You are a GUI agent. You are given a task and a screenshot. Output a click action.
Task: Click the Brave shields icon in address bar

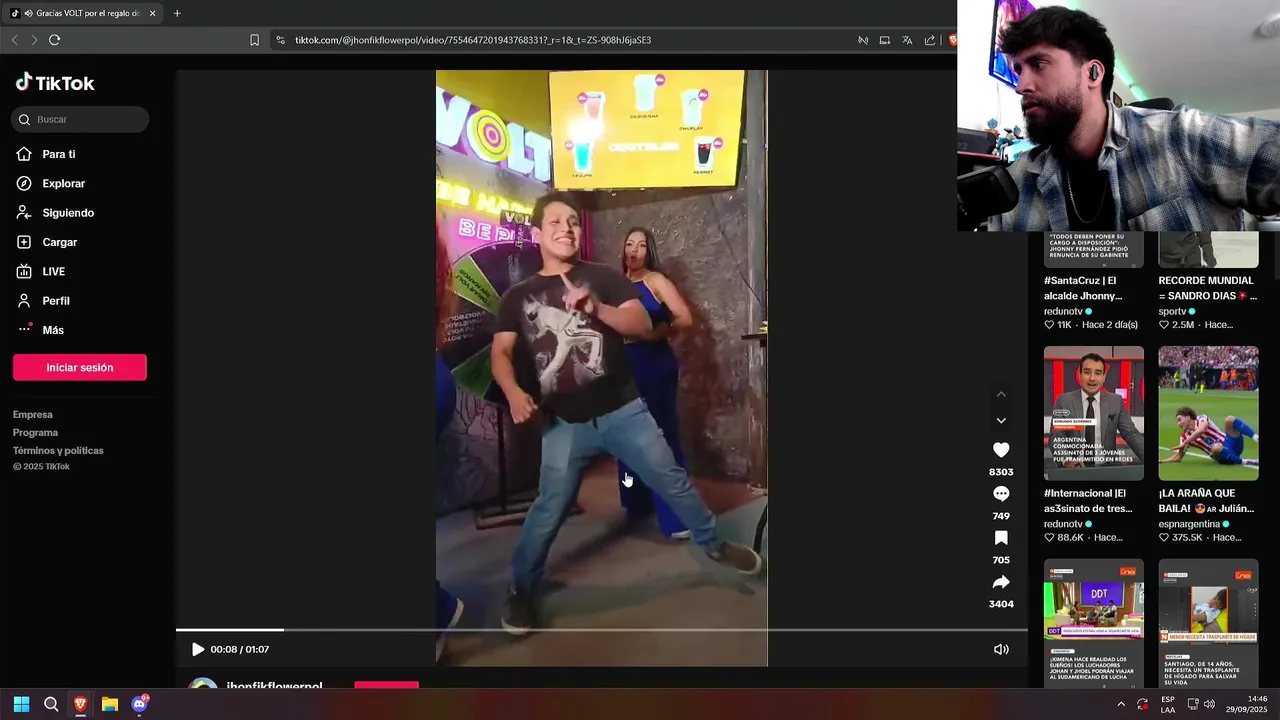click(953, 40)
